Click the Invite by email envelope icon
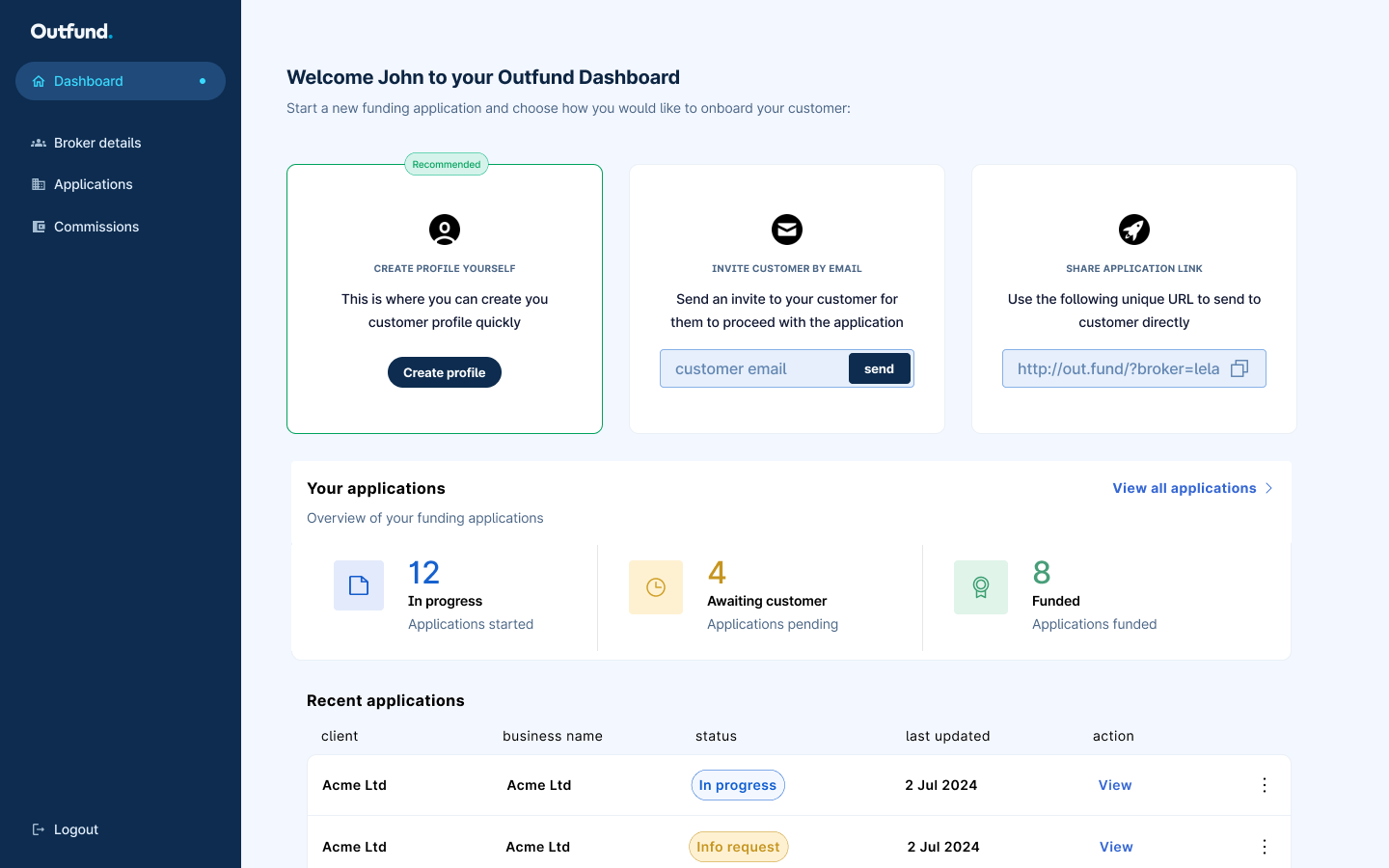Screen dimensions: 1389x868 (787, 230)
